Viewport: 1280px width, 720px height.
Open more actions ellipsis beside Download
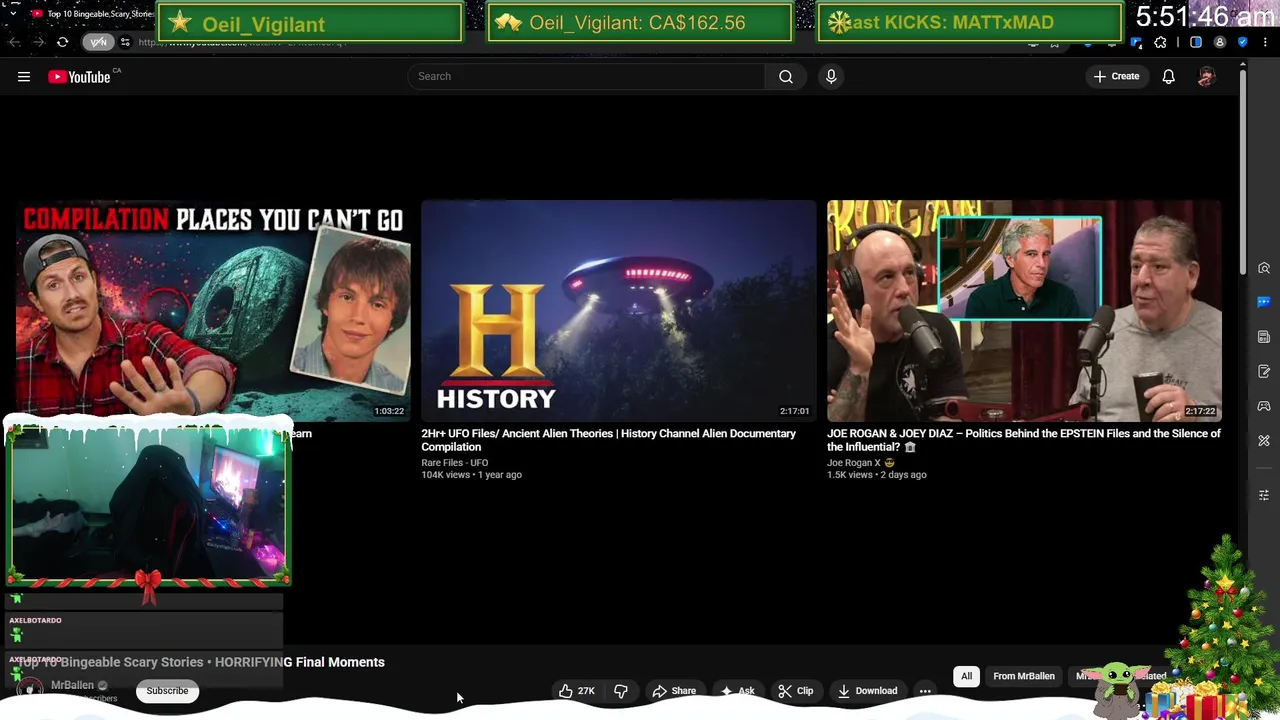pyautogui.click(x=925, y=691)
